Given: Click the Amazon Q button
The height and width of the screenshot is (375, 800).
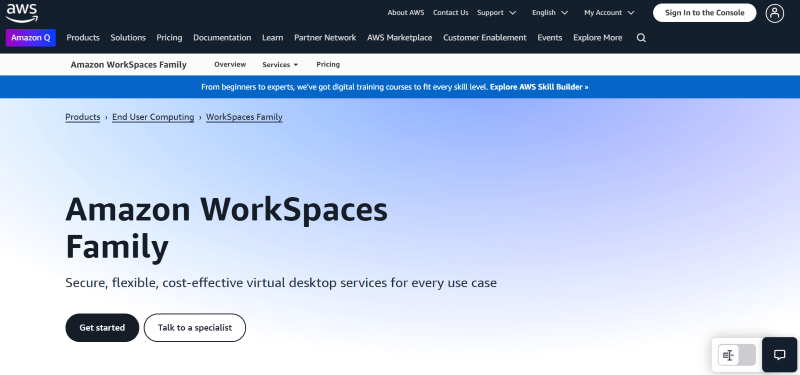Looking at the screenshot, I should [31, 38].
